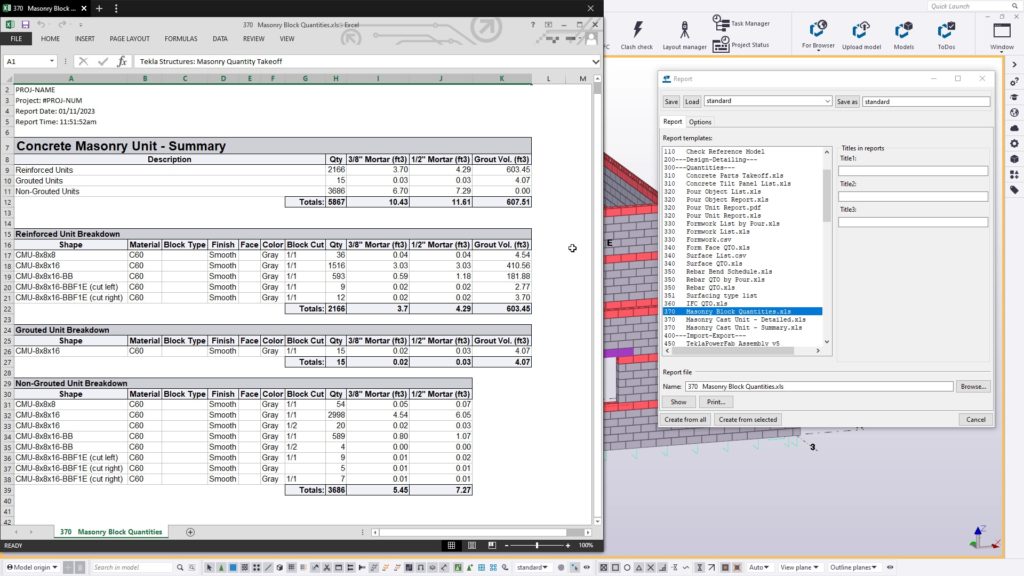
Task: Expand the standard settings dropdown in Report dialog
Action: click(827, 101)
